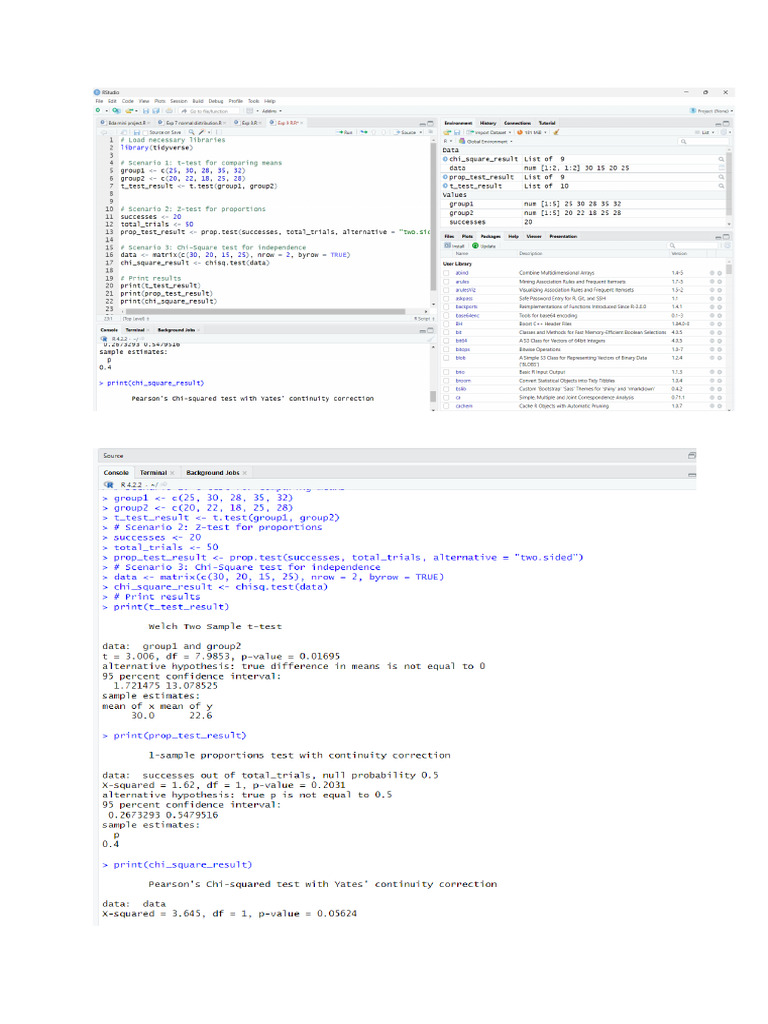Select Terminal tab in lower console screenshot

[153, 473]
